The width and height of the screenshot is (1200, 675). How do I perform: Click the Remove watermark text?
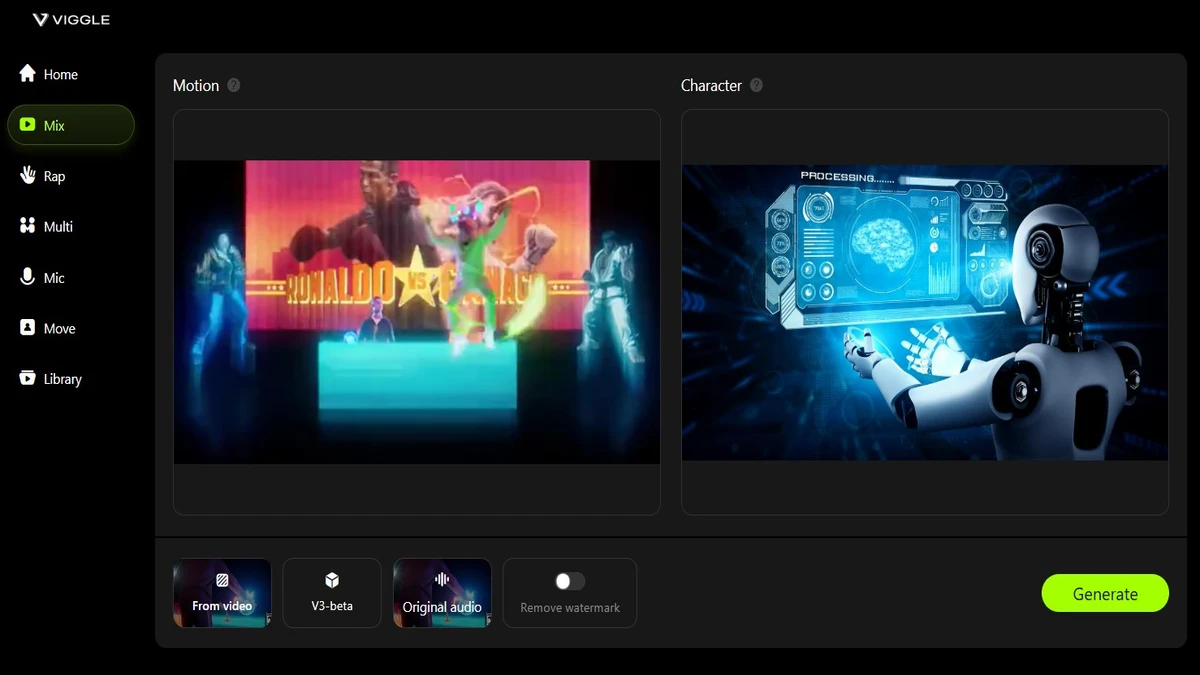[570, 608]
